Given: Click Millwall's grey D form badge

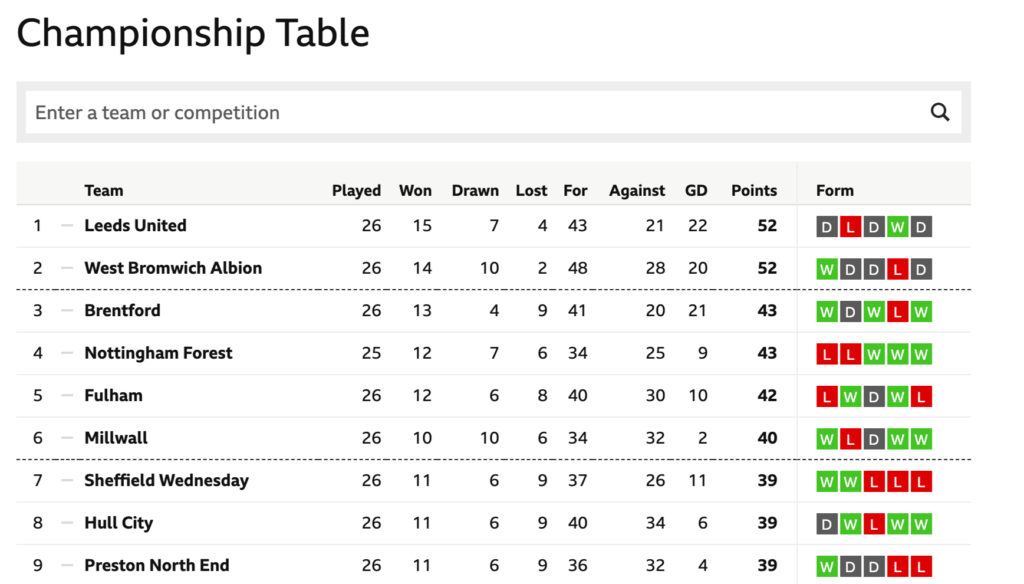Looking at the screenshot, I should tap(874, 439).
